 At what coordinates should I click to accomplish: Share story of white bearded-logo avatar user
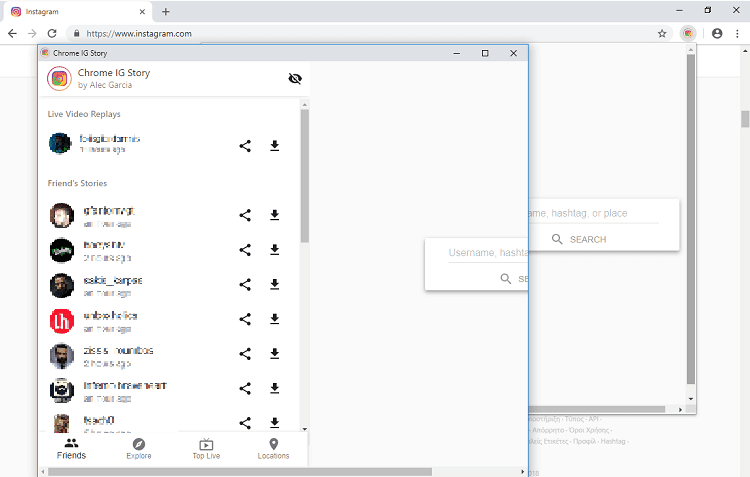tap(245, 388)
